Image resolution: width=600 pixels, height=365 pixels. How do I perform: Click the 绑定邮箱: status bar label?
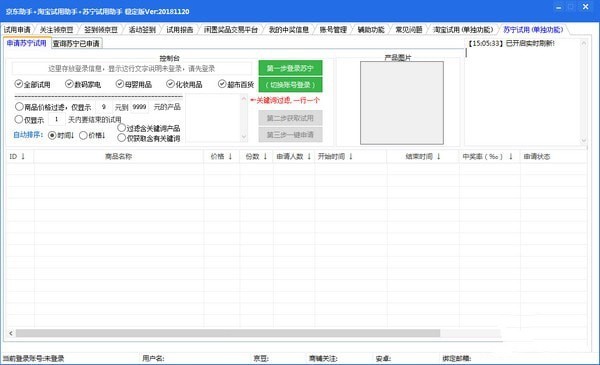457,358
